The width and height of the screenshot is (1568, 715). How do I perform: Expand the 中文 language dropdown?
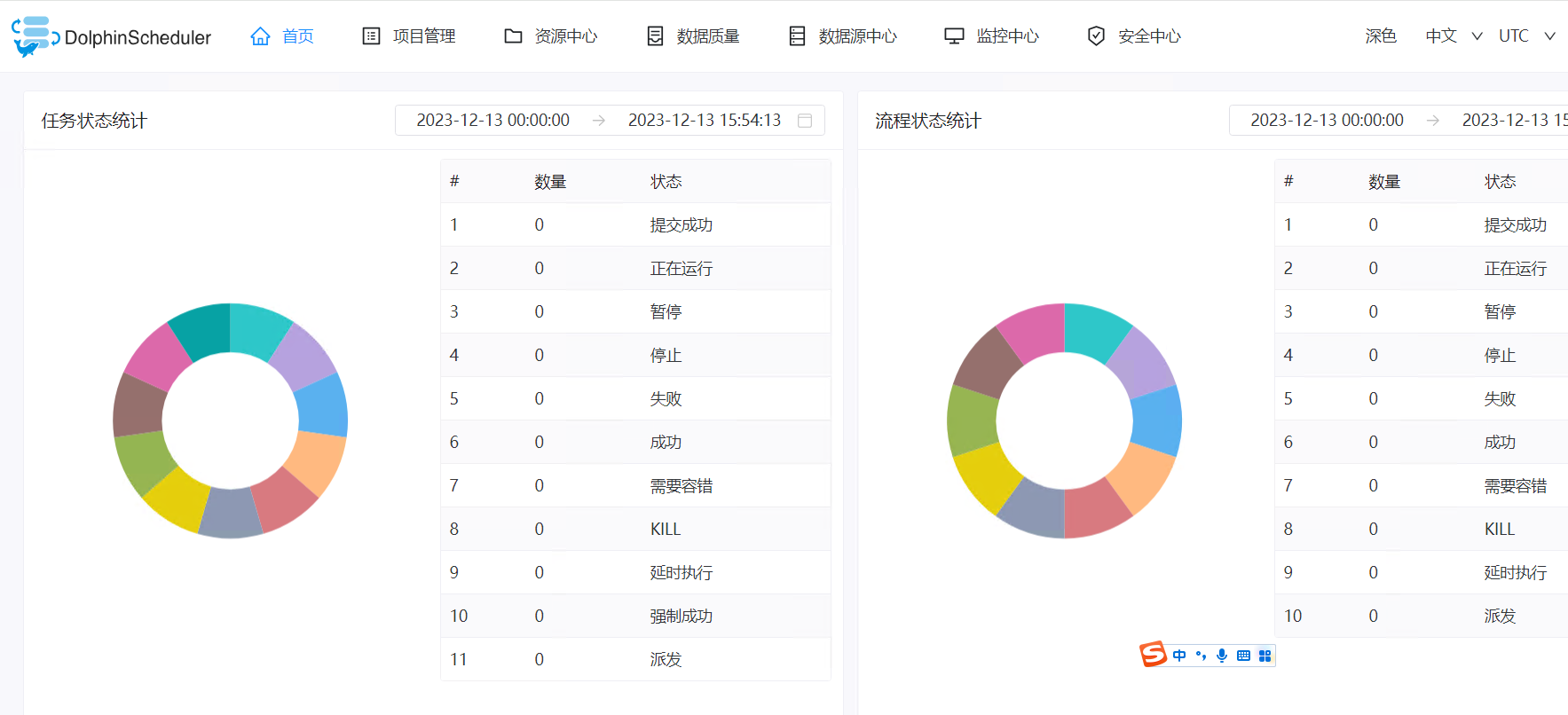pos(1454,36)
